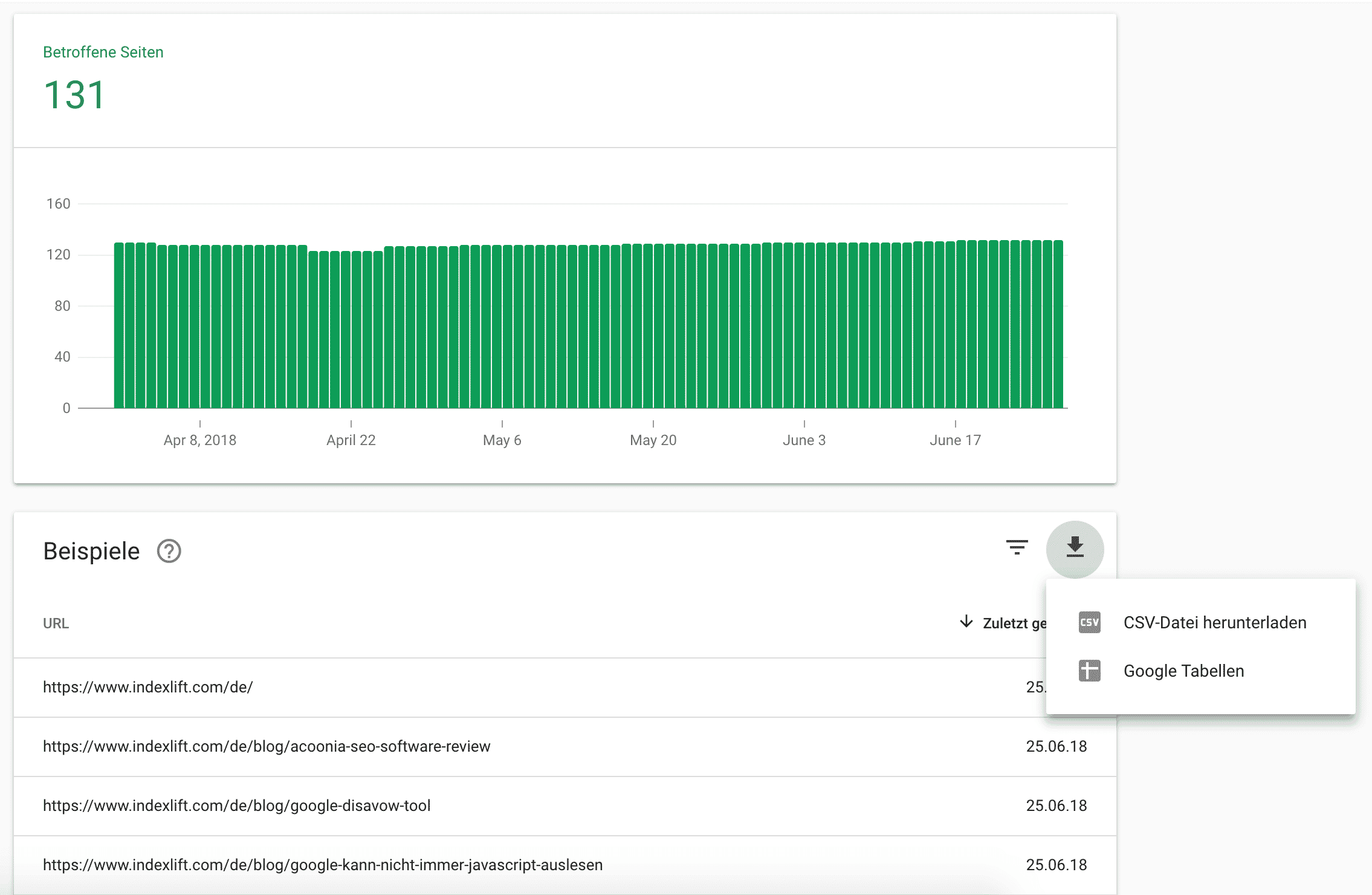Click the May 20 axis label
This screenshot has height=895, width=1372.
click(x=653, y=440)
